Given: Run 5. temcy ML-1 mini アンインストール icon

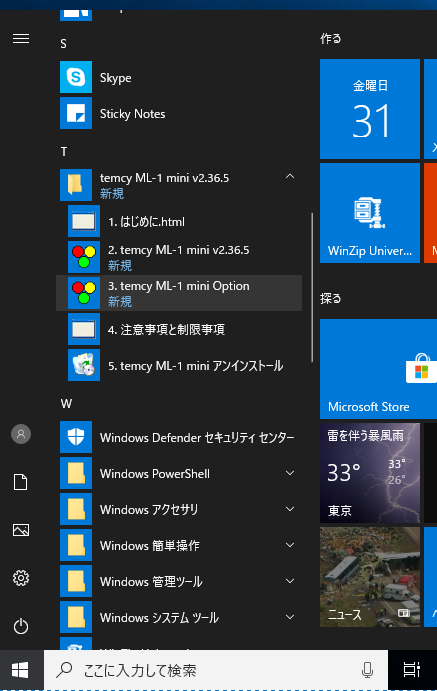Looking at the screenshot, I should [84, 365].
